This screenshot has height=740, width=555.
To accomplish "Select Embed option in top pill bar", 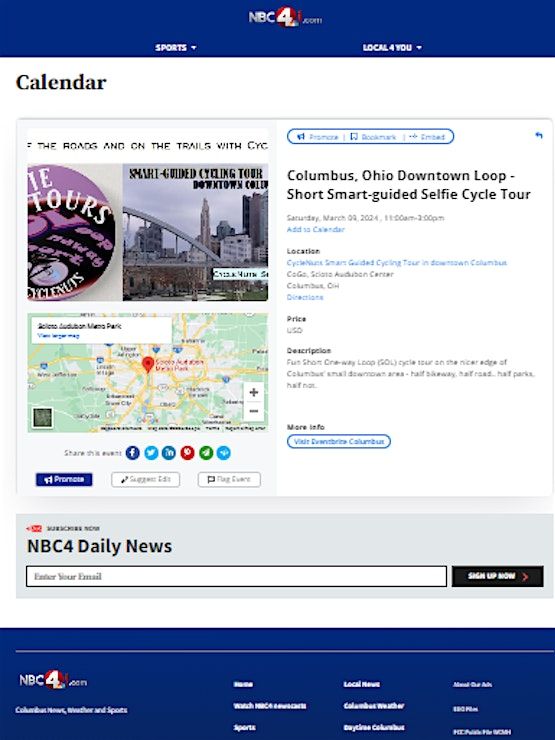I will point(427,137).
